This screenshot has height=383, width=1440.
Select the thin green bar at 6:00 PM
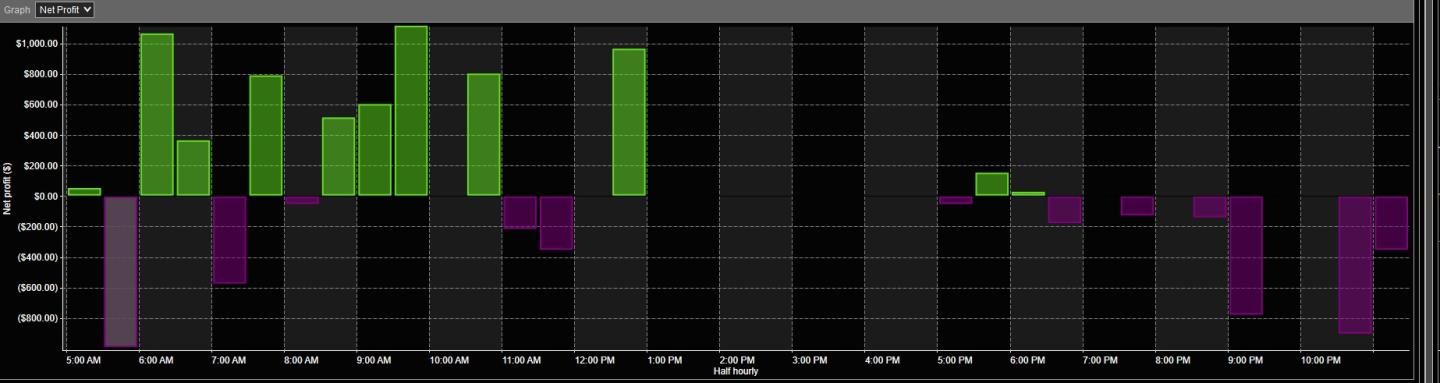click(1028, 194)
